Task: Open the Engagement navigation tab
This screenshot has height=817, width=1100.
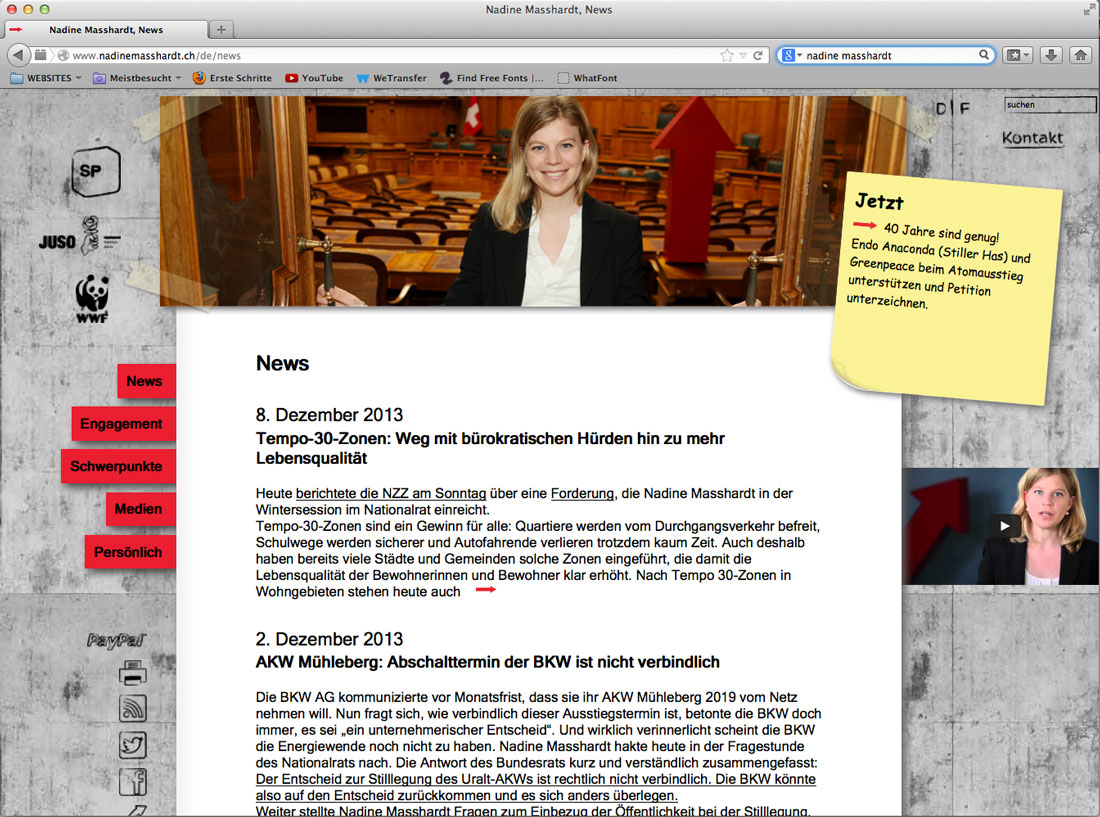Action: click(x=122, y=424)
